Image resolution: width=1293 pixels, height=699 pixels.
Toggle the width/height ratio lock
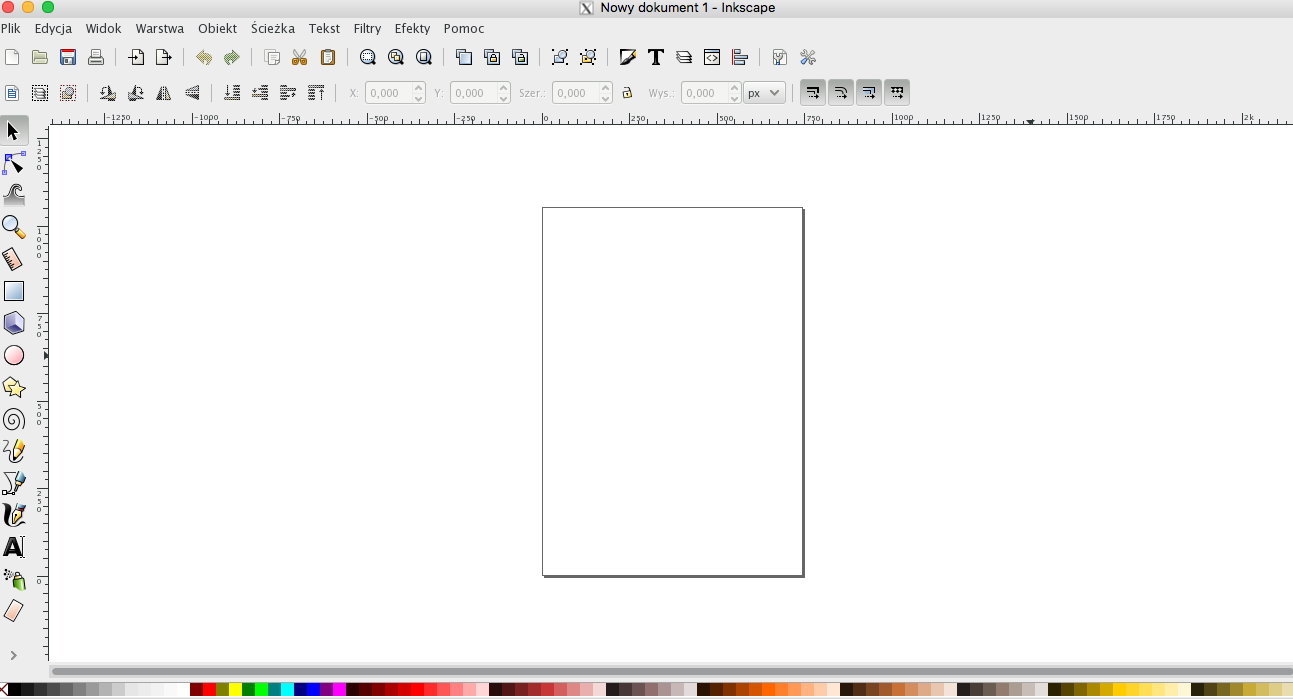tap(627, 93)
